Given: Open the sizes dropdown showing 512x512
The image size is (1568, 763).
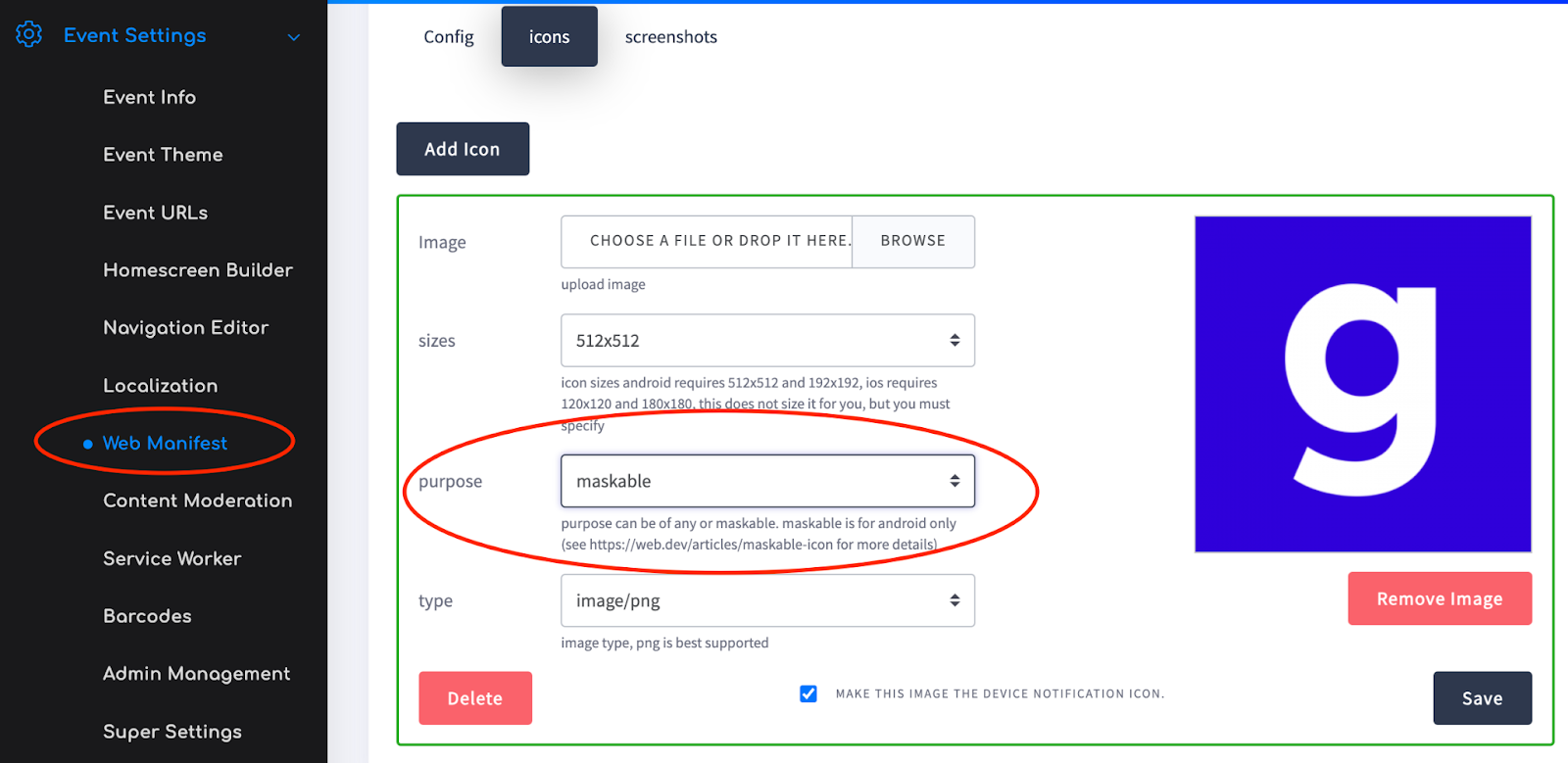Looking at the screenshot, I should (767, 340).
